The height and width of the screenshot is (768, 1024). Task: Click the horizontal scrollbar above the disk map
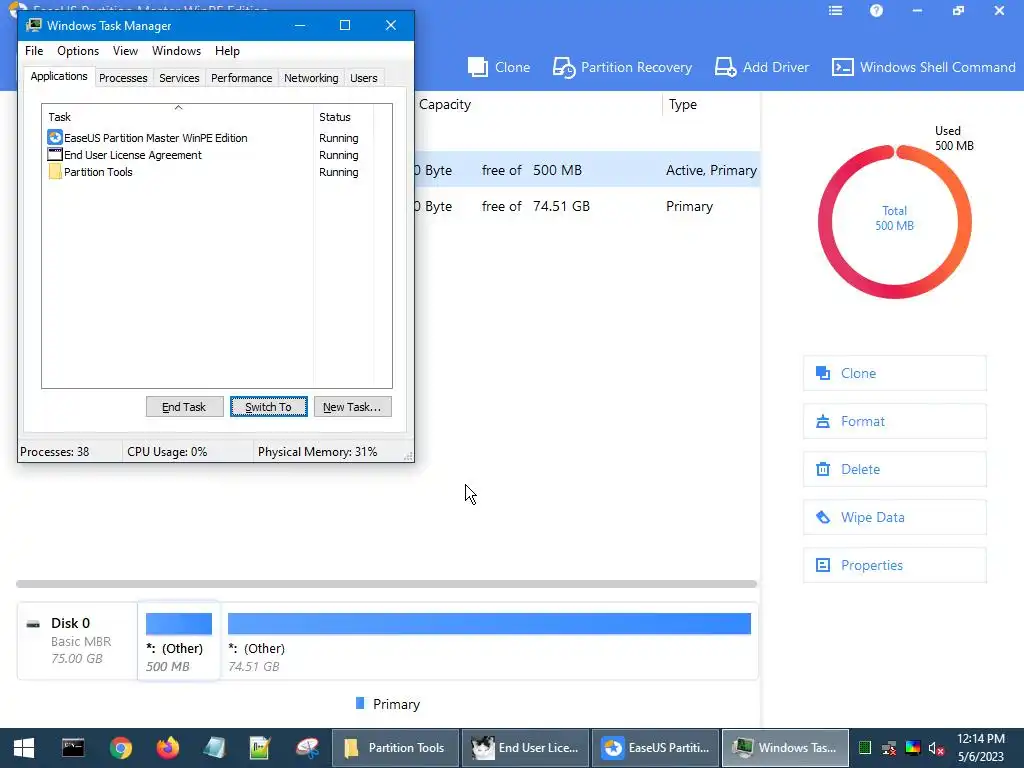point(386,584)
